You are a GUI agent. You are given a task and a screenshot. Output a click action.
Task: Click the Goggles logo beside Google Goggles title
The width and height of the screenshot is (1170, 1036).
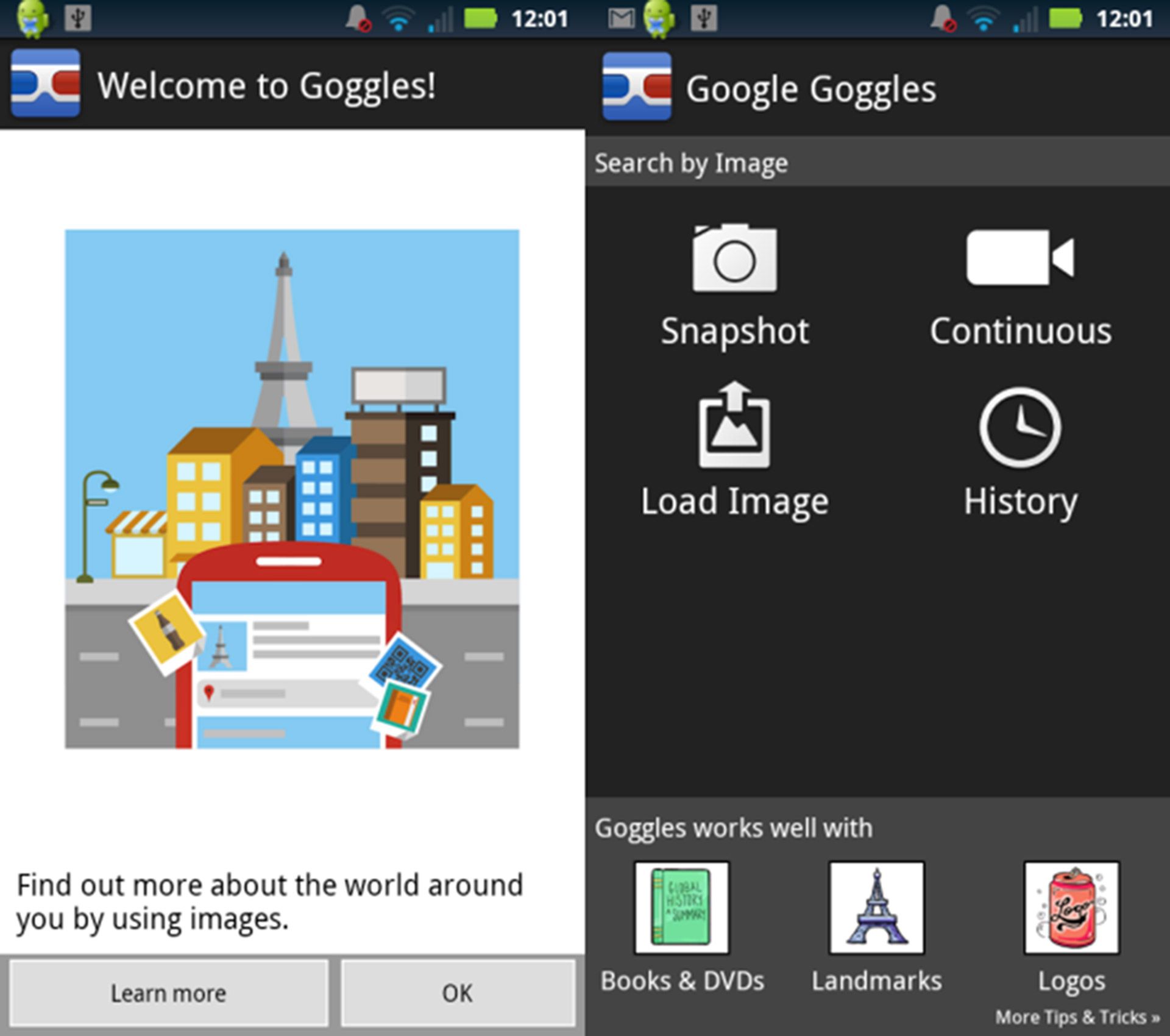tap(637, 86)
